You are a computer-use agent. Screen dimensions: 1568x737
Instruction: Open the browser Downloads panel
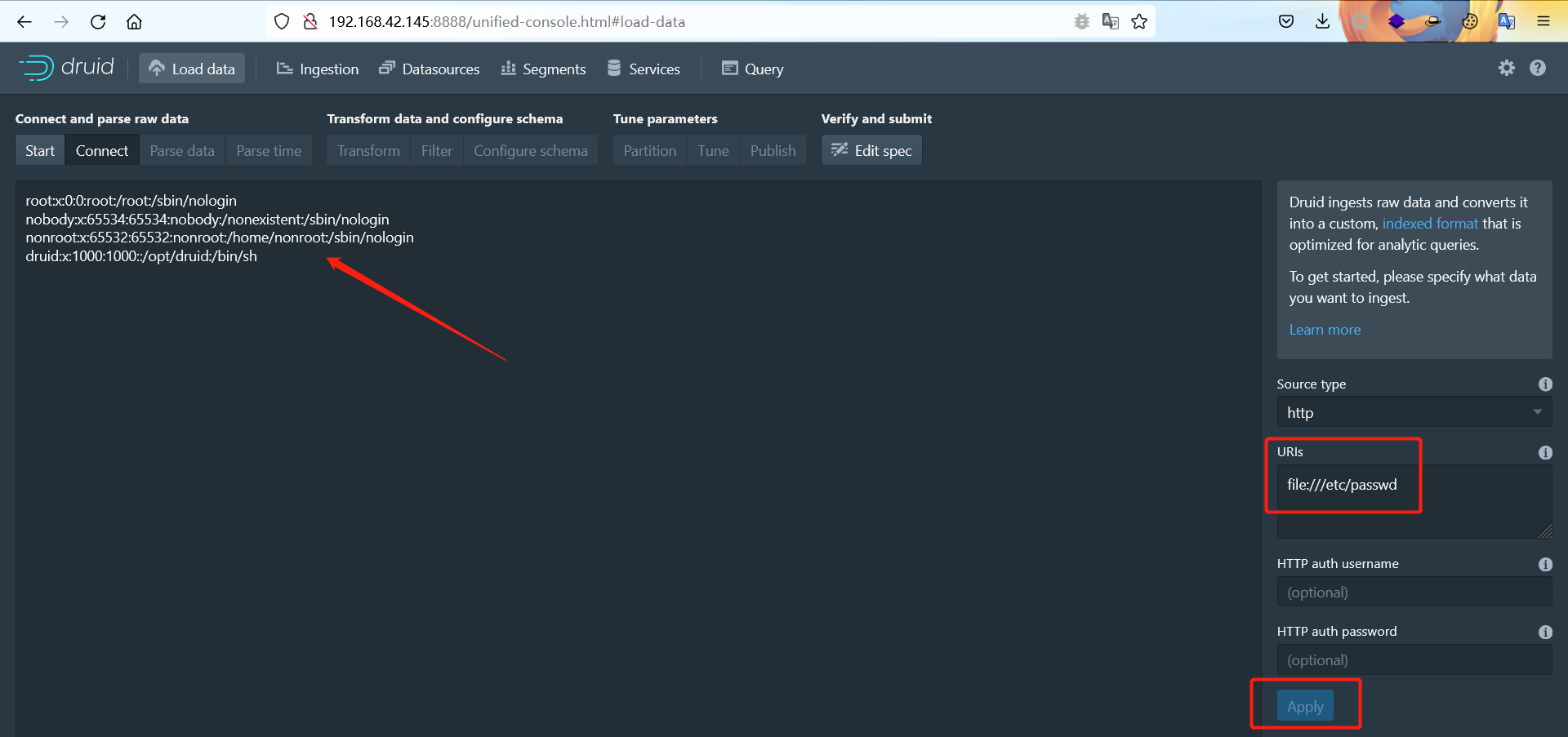pos(1322,21)
